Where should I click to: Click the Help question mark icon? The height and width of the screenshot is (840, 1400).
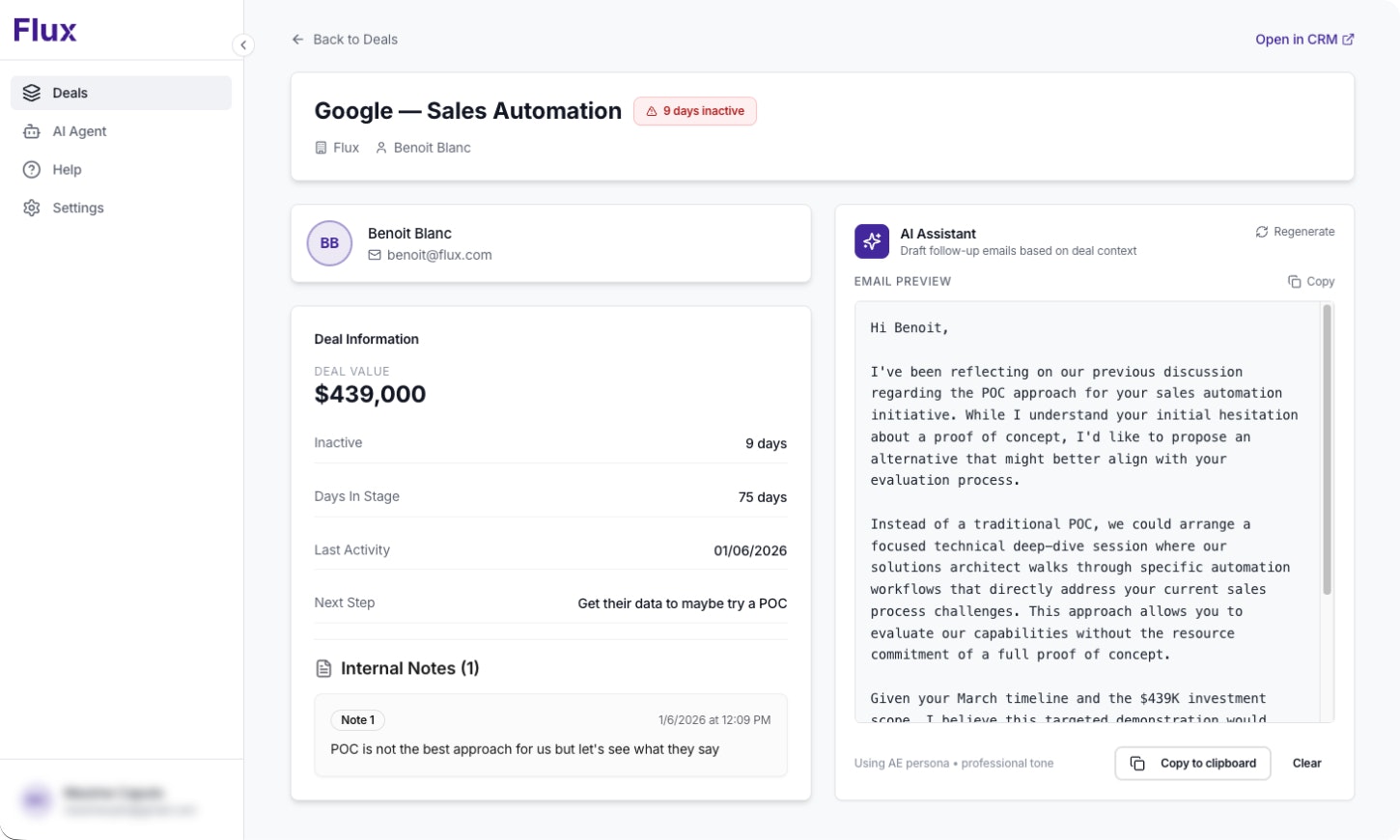(x=32, y=170)
